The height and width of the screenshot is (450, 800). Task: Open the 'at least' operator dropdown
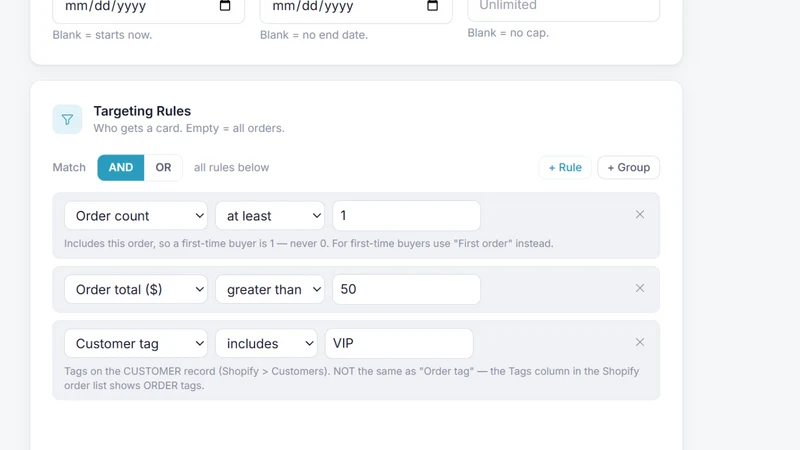click(x=270, y=216)
